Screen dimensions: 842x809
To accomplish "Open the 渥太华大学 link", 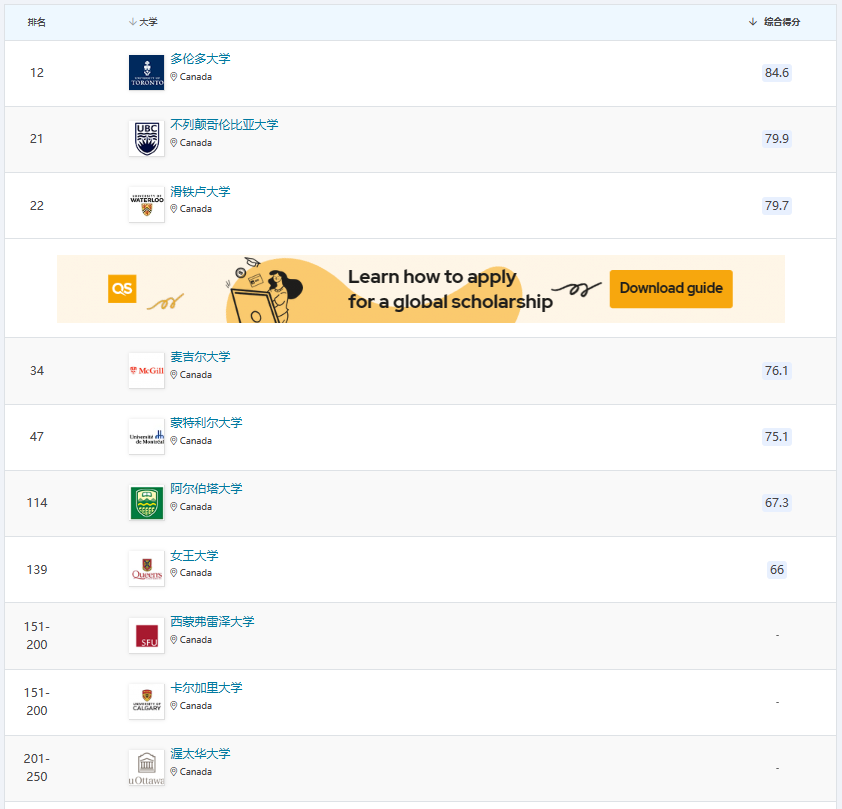I will (200, 754).
